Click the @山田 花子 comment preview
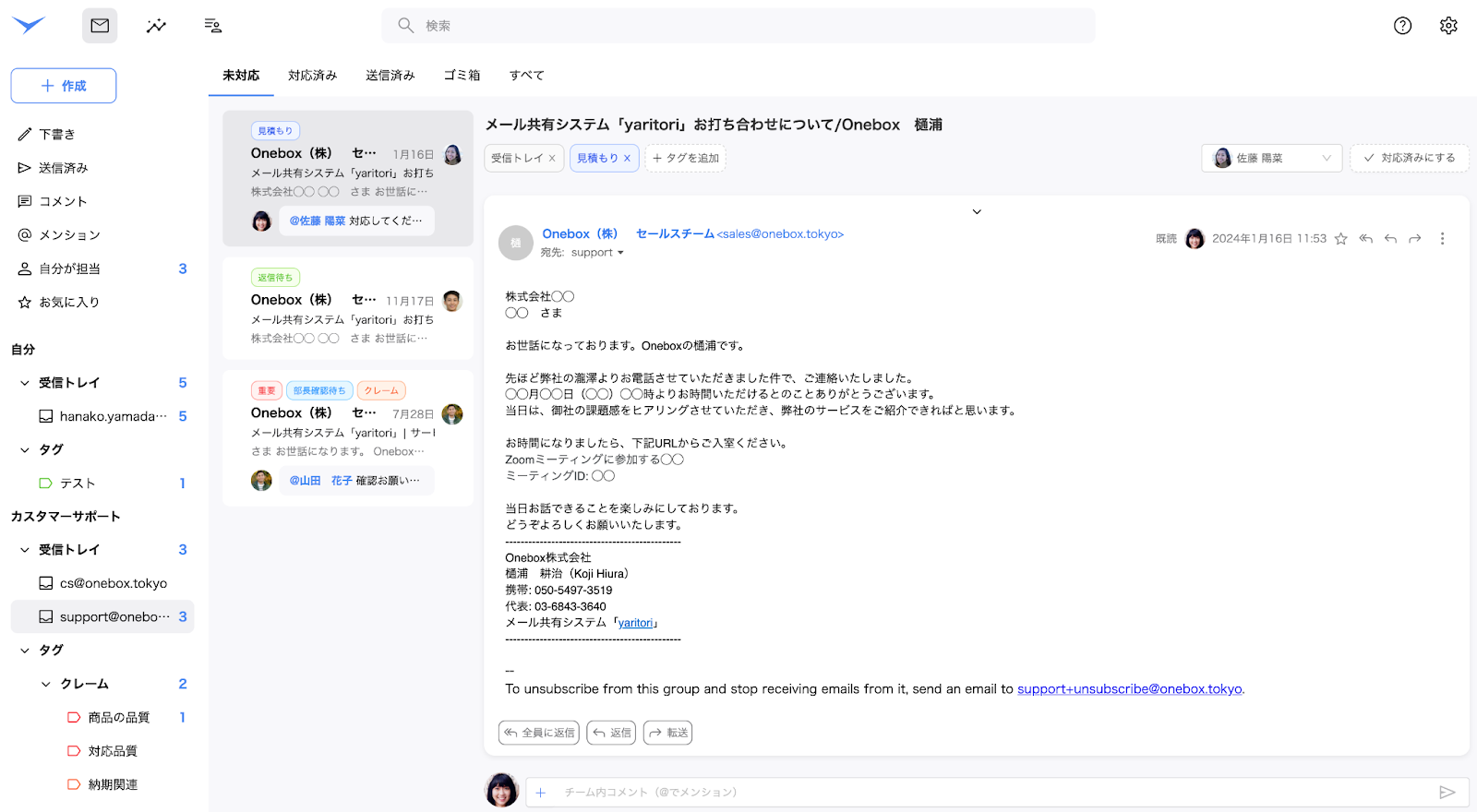 [x=355, y=481]
